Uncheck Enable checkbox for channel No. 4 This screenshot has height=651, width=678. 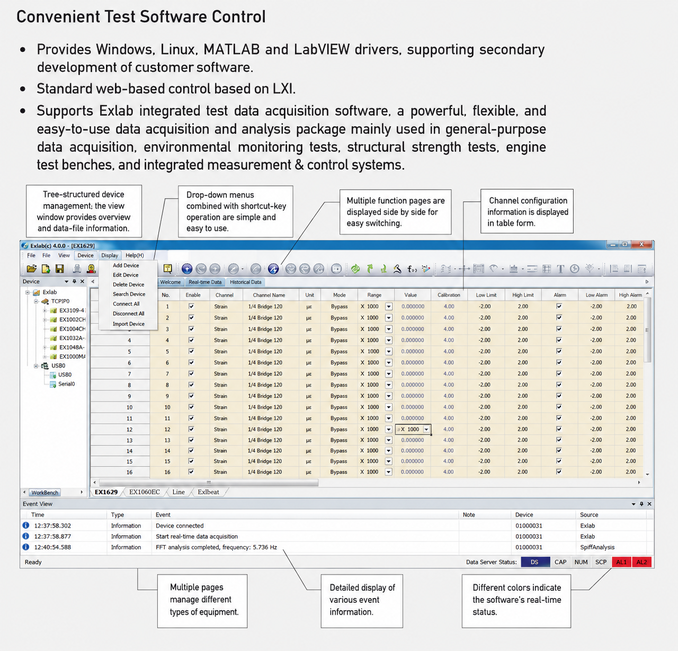coord(191,340)
